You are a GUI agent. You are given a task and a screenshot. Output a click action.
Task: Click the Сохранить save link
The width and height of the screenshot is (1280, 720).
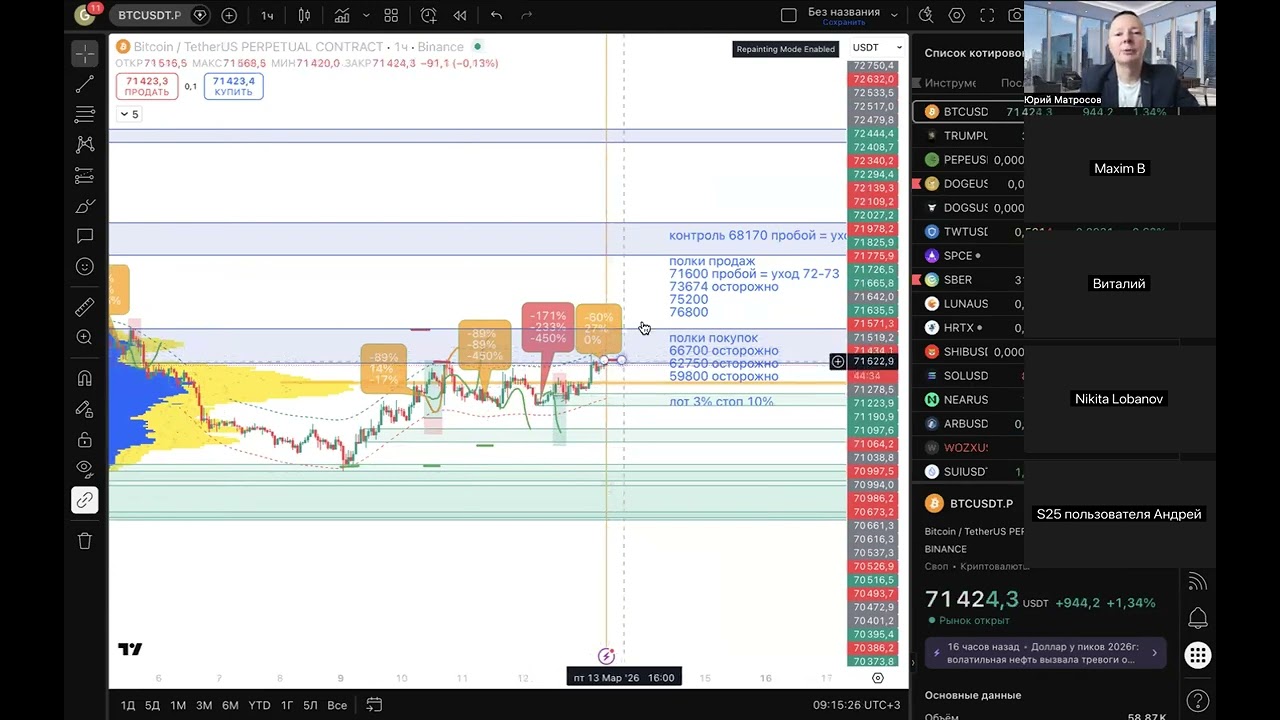(844, 22)
